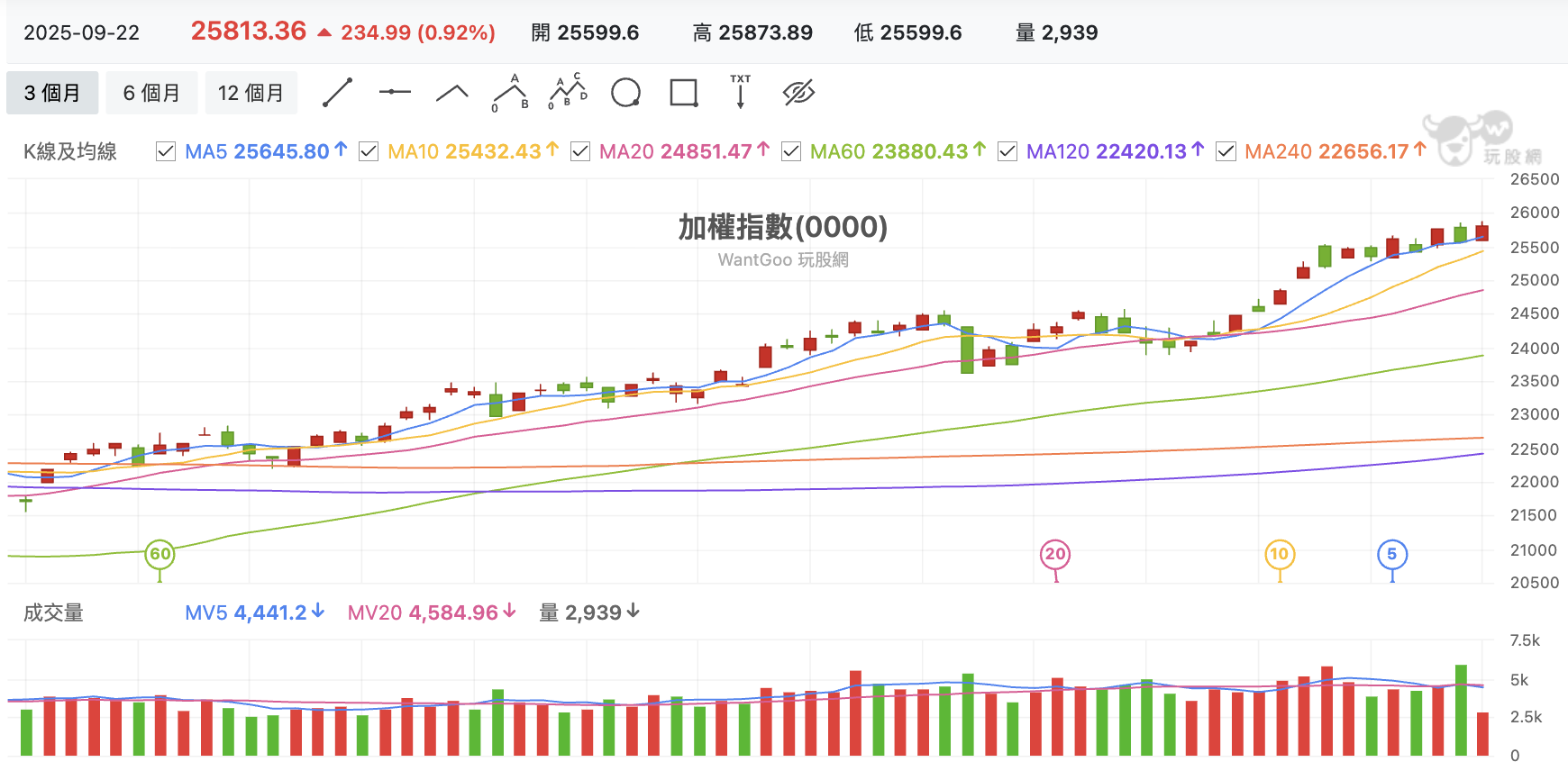Select the TXT text annotation tool
This screenshot has height=771, width=1568.
click(x=741, y=92)
